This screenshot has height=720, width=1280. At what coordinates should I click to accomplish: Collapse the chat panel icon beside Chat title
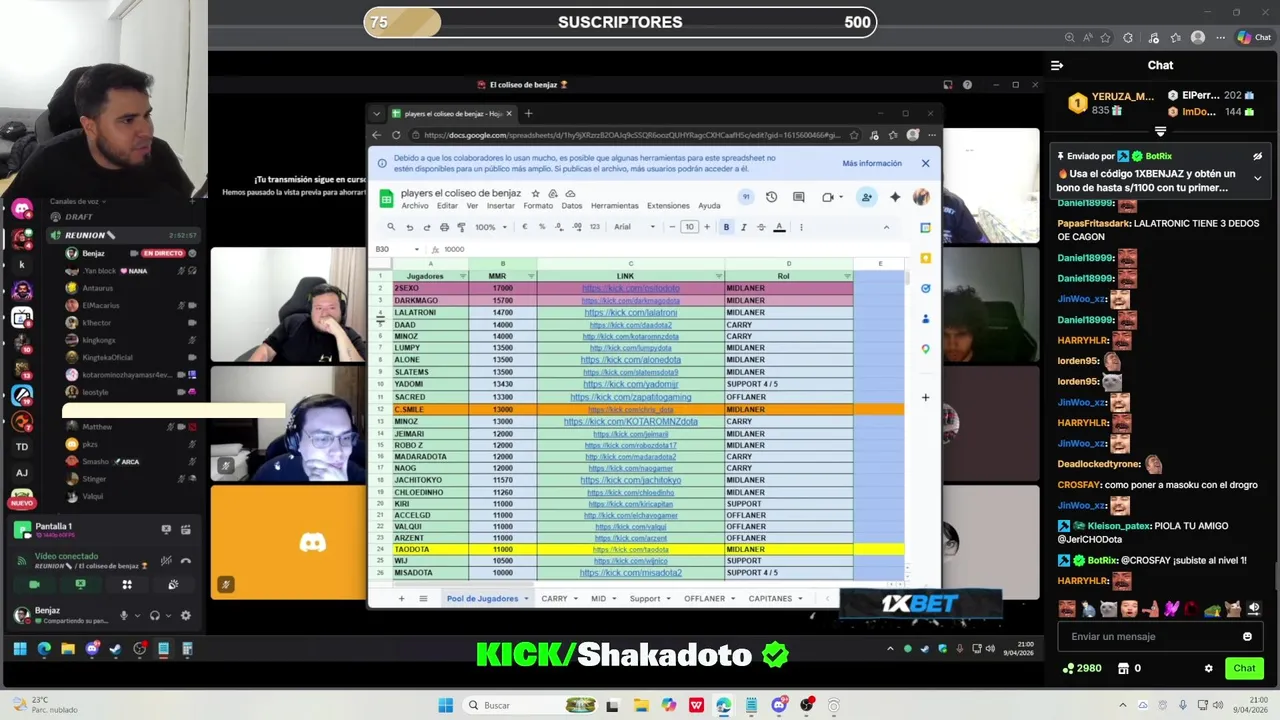1057,65
